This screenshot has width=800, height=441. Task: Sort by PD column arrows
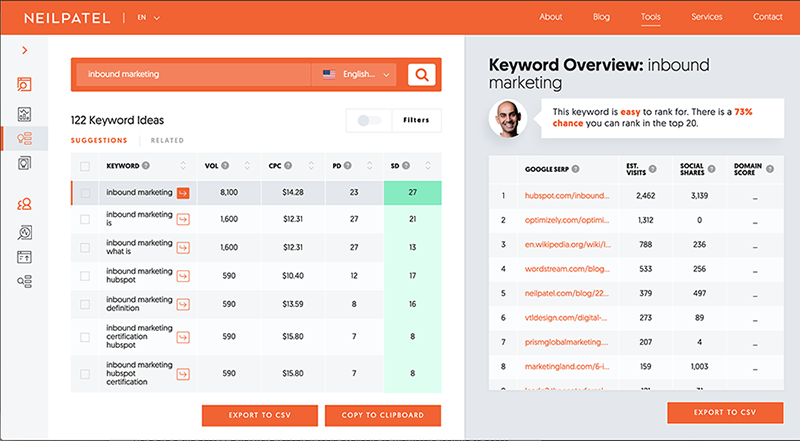(x=370, y=165)
